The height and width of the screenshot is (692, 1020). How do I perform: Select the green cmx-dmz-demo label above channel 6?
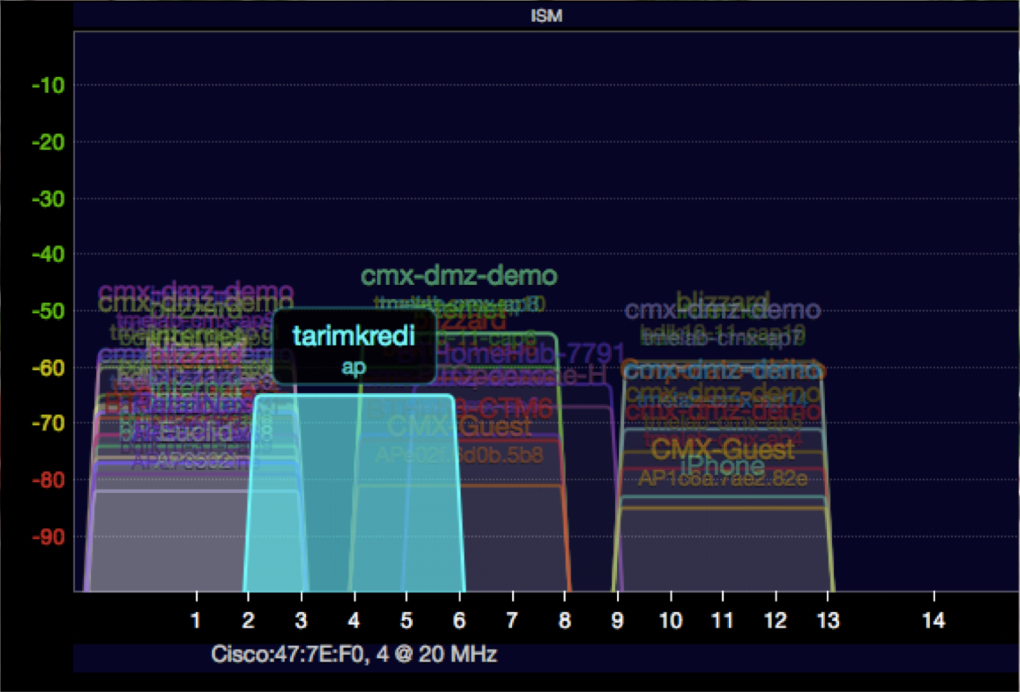coord(459,276)
